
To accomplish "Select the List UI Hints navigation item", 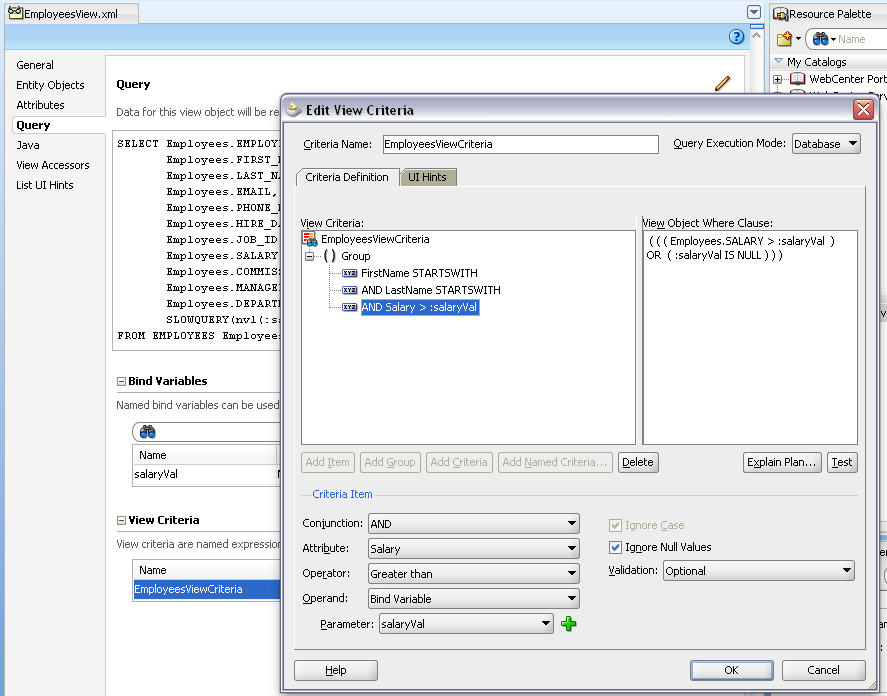I will click(45, 185).
